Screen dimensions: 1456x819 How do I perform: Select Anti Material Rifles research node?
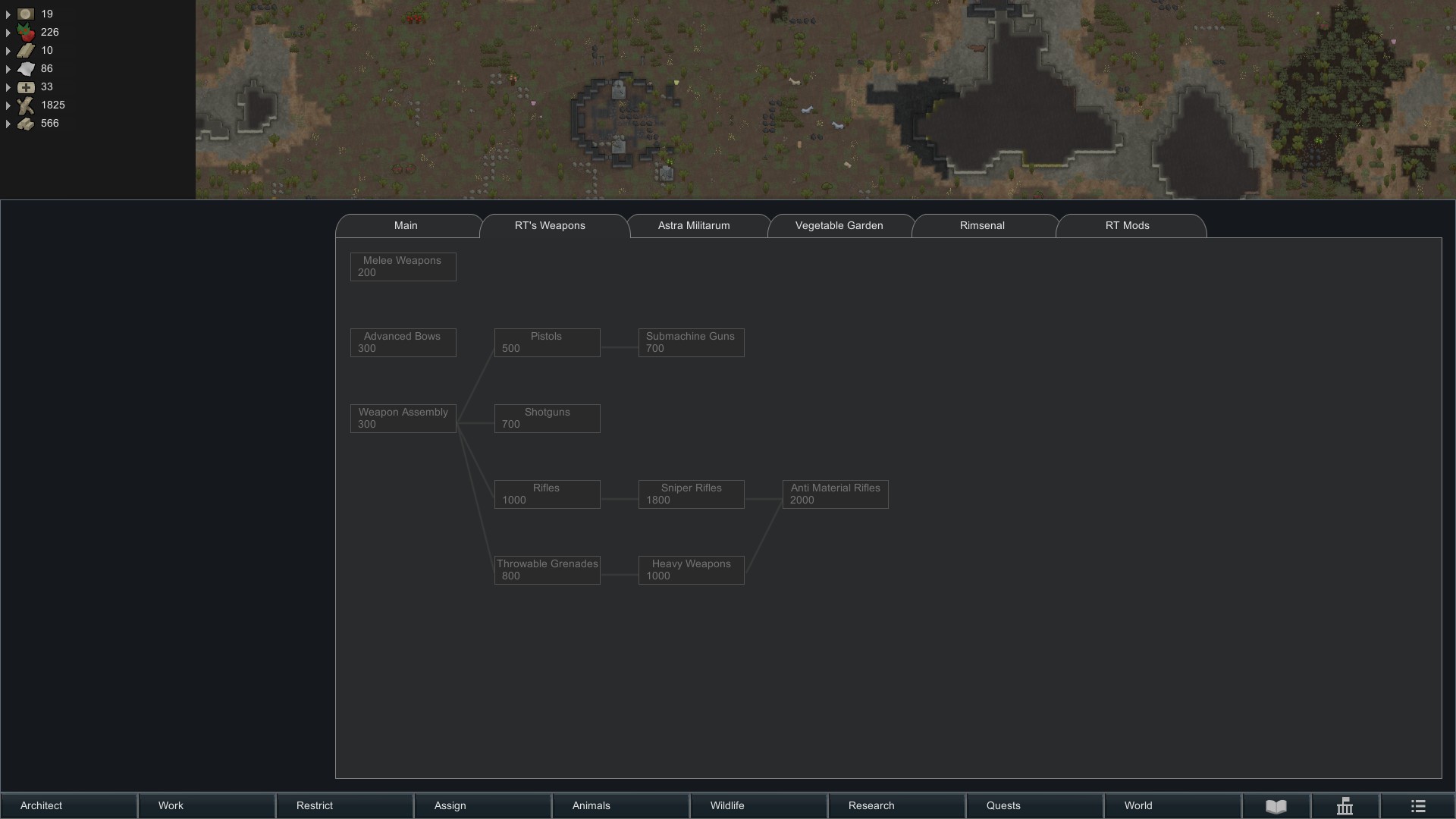[x=836, y=494]
